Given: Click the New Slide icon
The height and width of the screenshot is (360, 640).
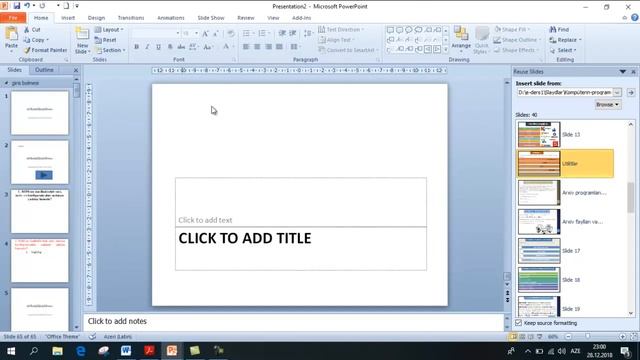Looking at the screenshot, I should click(82, 34).
